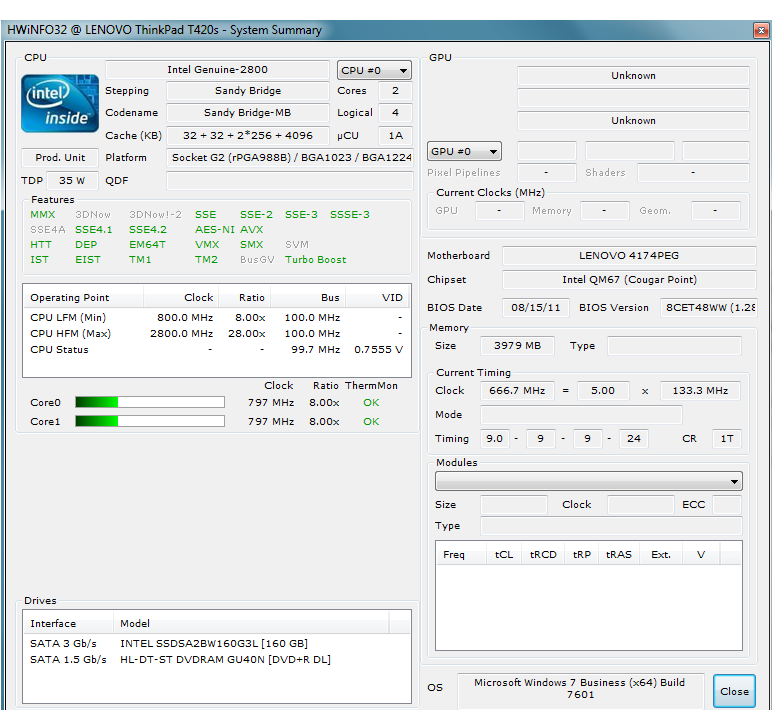Click the greyed SVM feature label
The width and height of the screenshot is (772, 710).
pos(297,245)
